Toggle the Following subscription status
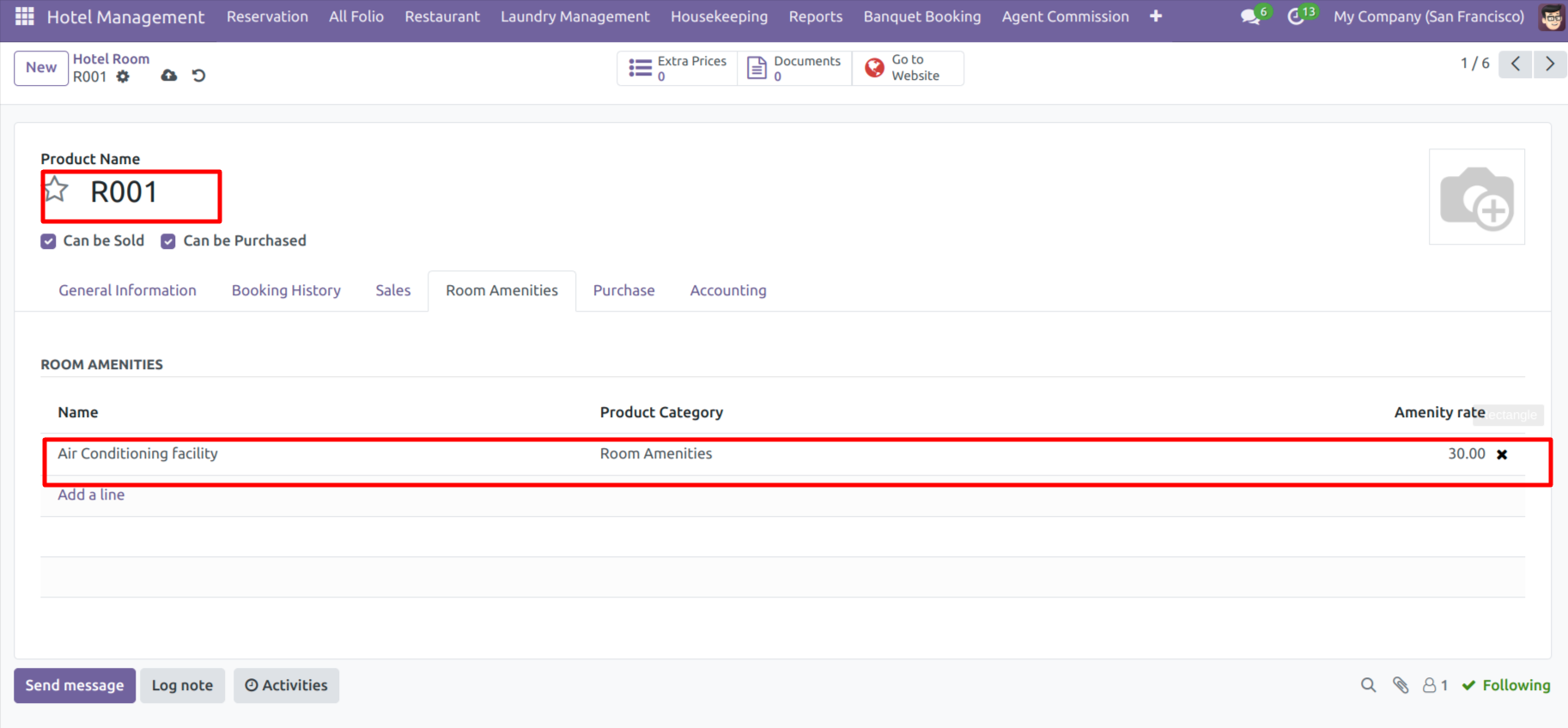 click(x=1506, y=685)
